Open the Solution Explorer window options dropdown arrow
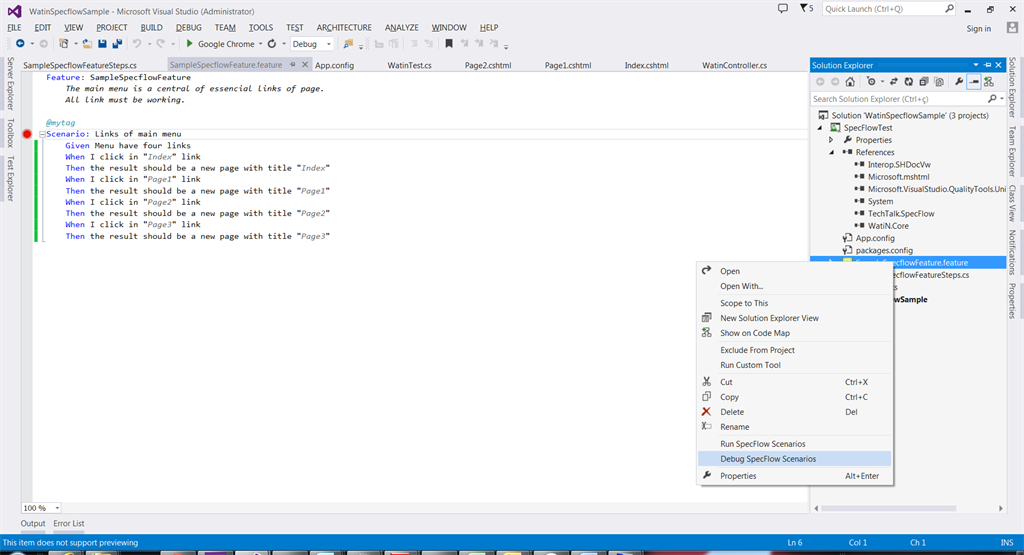Viewport: 1024px width, 555px height. tap(976, 65)
